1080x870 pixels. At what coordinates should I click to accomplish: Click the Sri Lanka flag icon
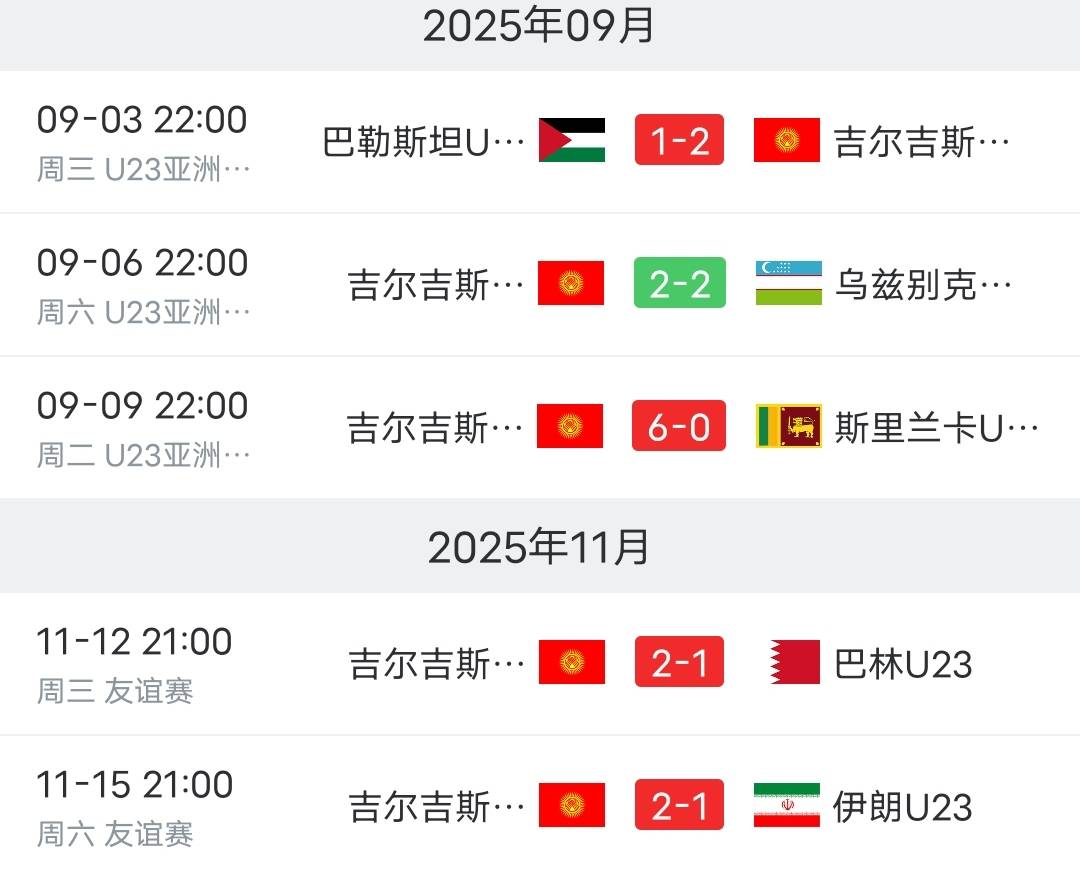tap(788, 426)
